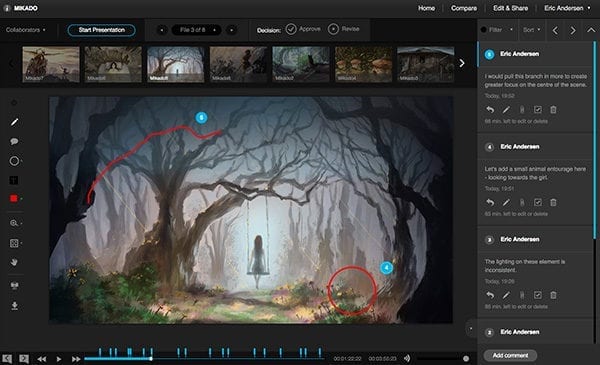
Task: Click annotation marker 5 on the image
Action: pos(201,117)
